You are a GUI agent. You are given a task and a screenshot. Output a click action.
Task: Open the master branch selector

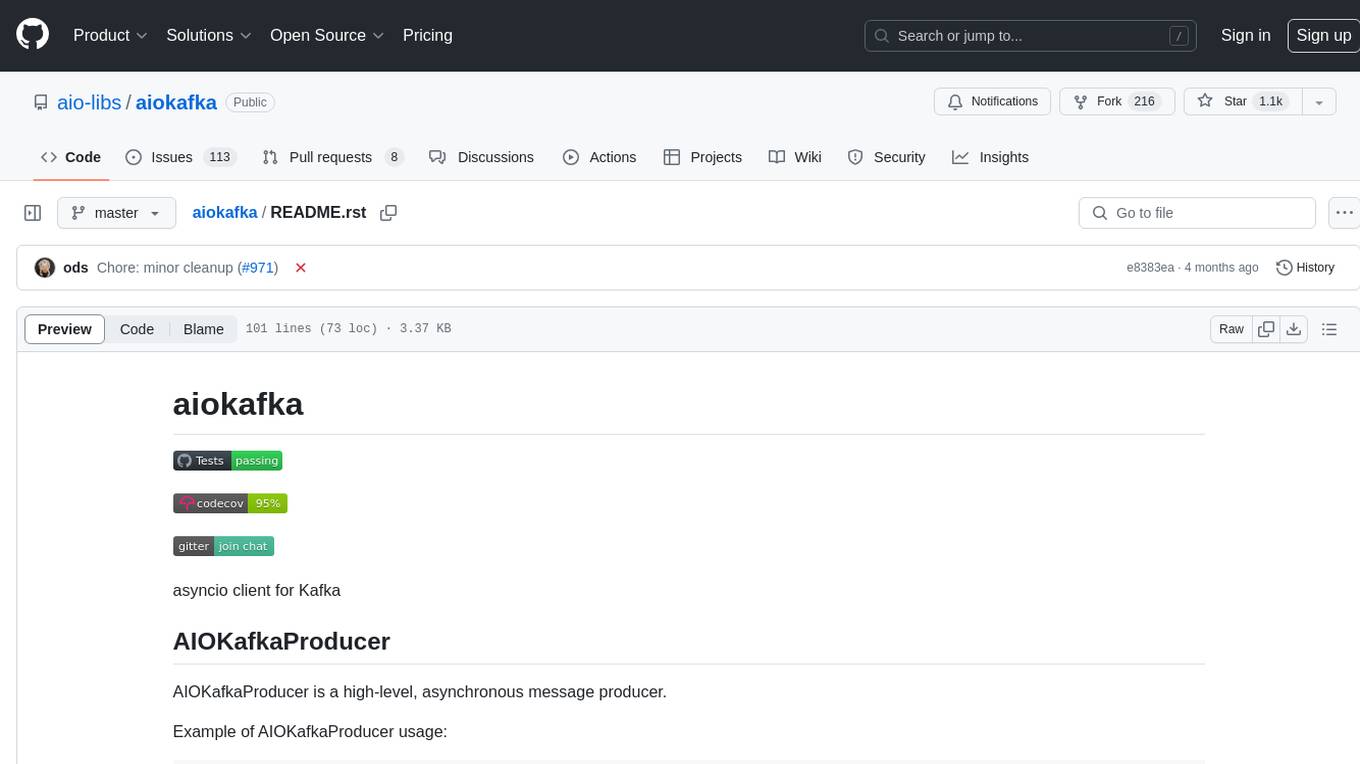tap(116, 213)
